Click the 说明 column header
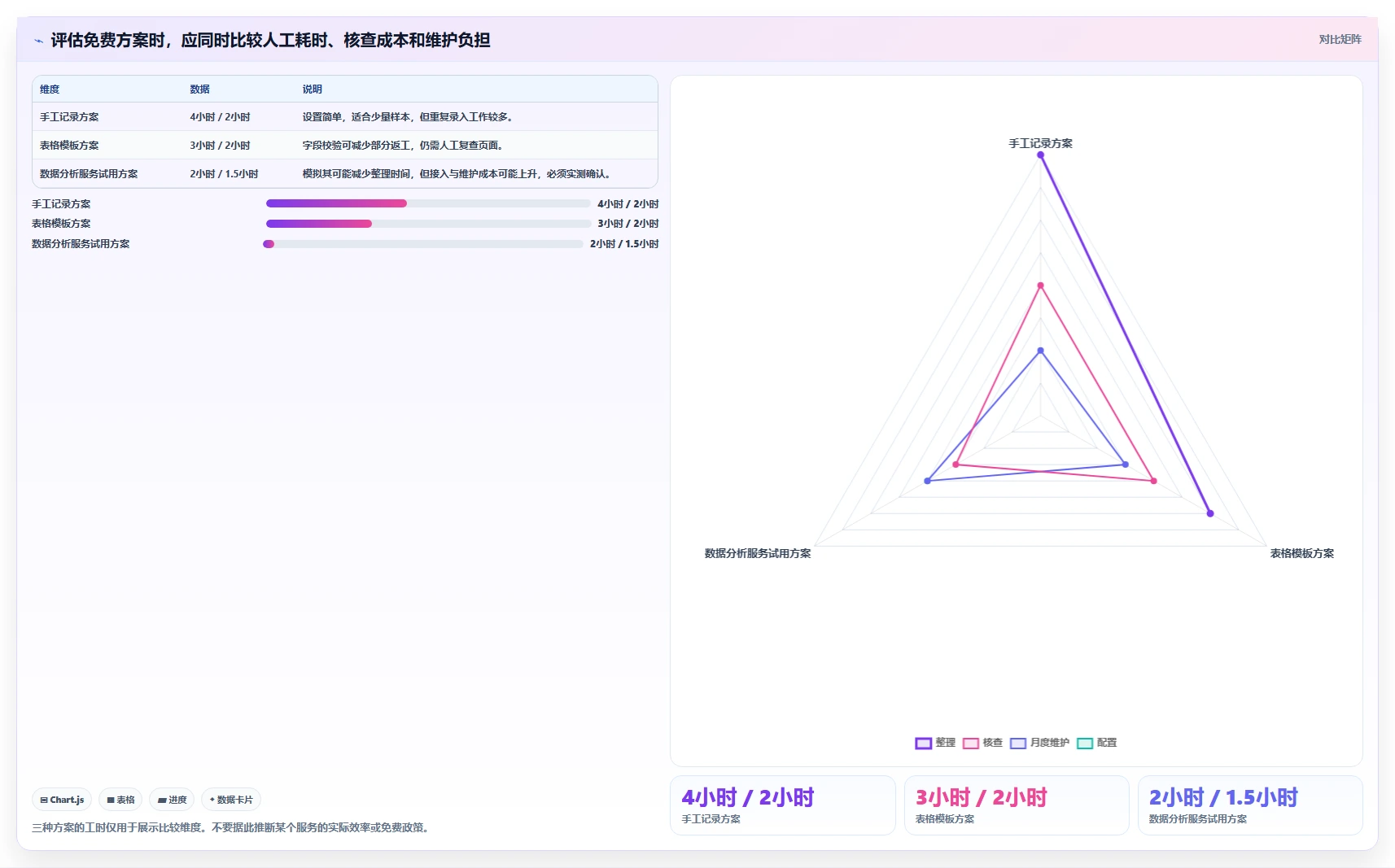Screen dimensions: 1395x868 coord(313,89)
